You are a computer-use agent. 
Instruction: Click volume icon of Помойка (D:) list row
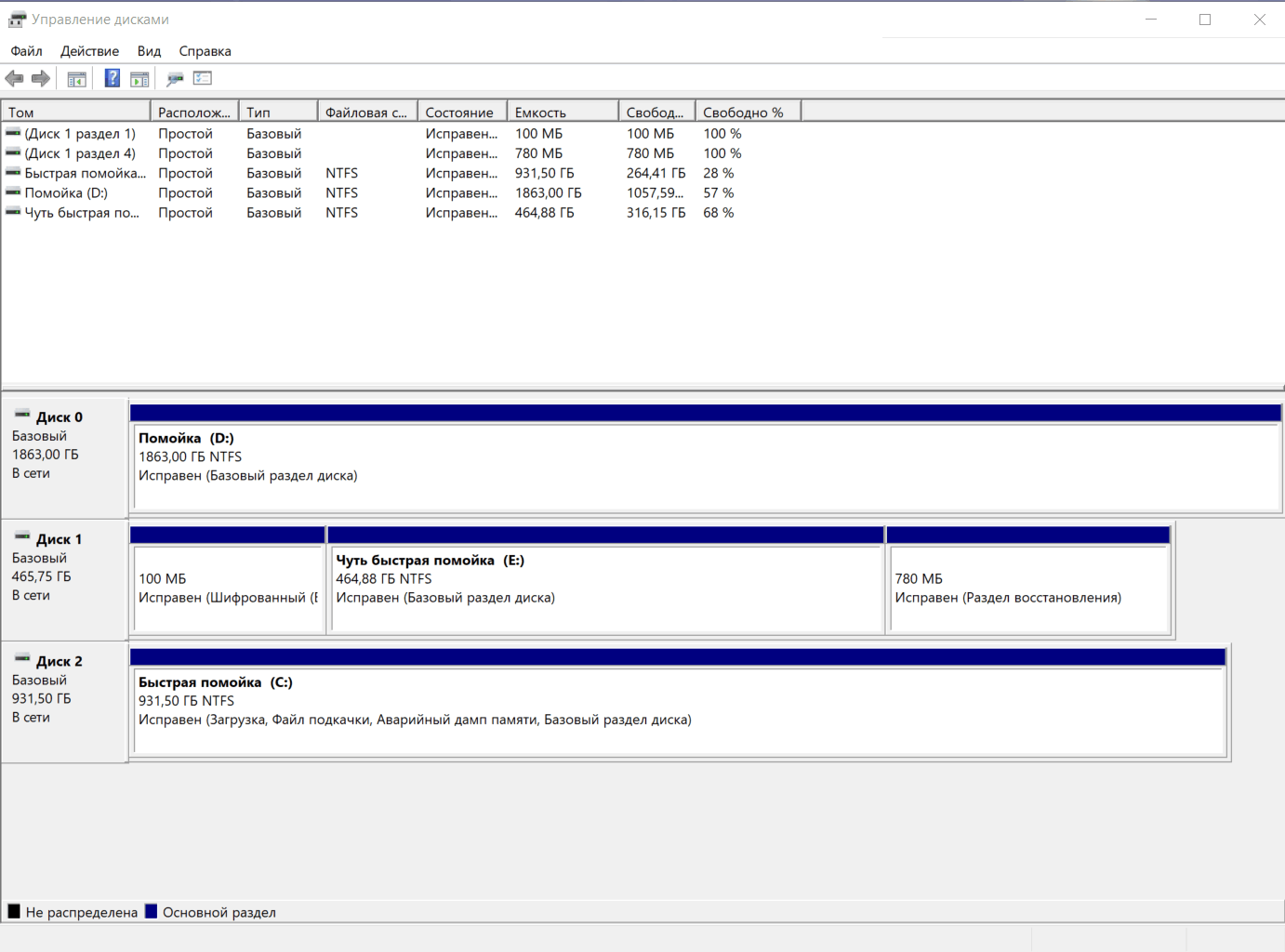tap(13, 192)
